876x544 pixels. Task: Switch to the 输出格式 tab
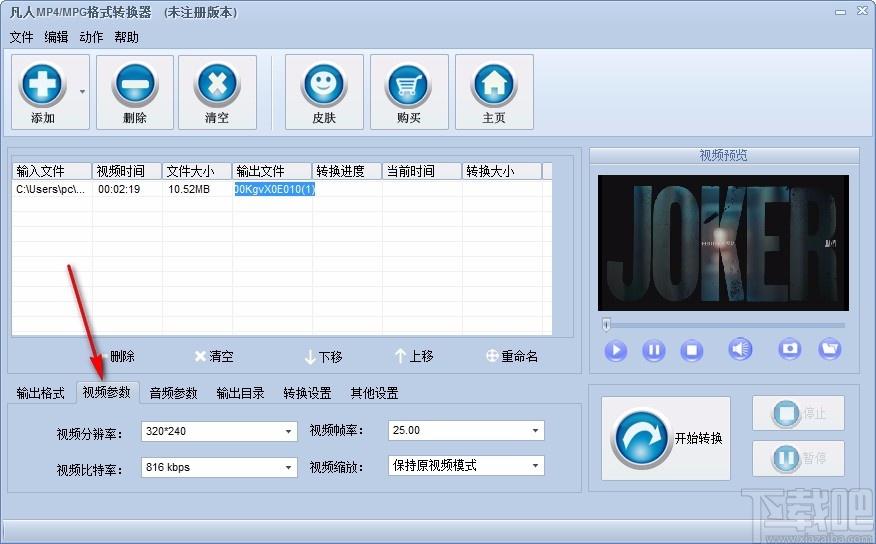(40, 393)
